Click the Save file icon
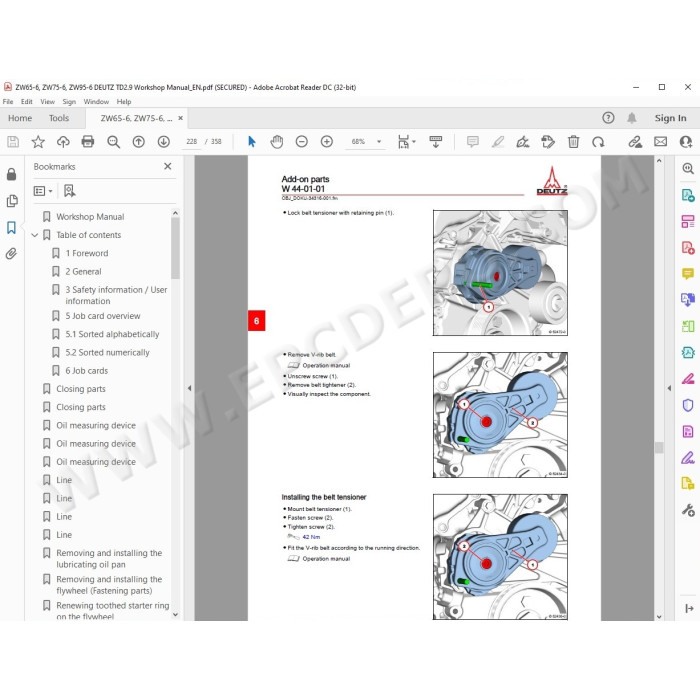 [x=13, y=142]
